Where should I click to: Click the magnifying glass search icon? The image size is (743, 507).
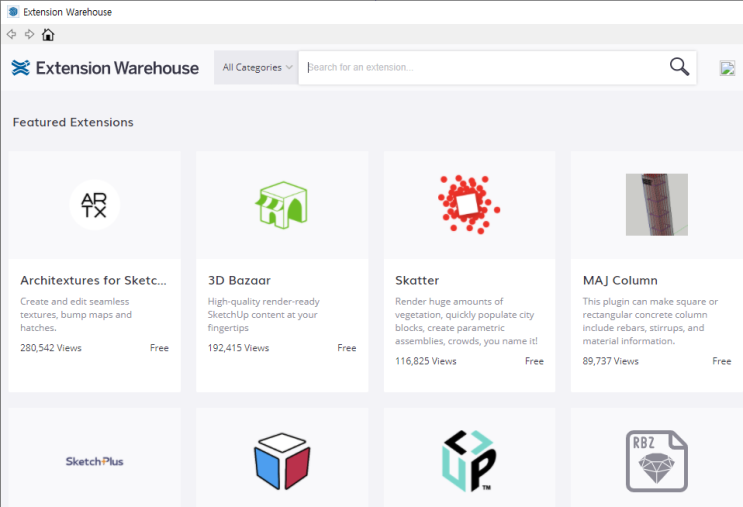pyautogui.click(x=679, y=67)
